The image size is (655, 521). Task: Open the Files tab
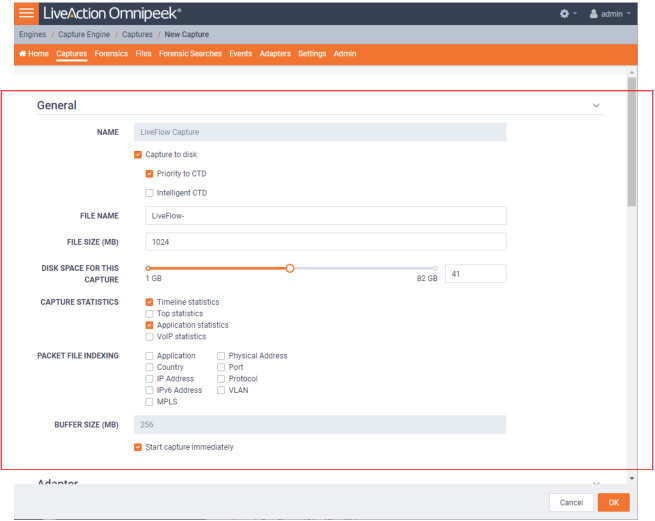coord(143,53)
